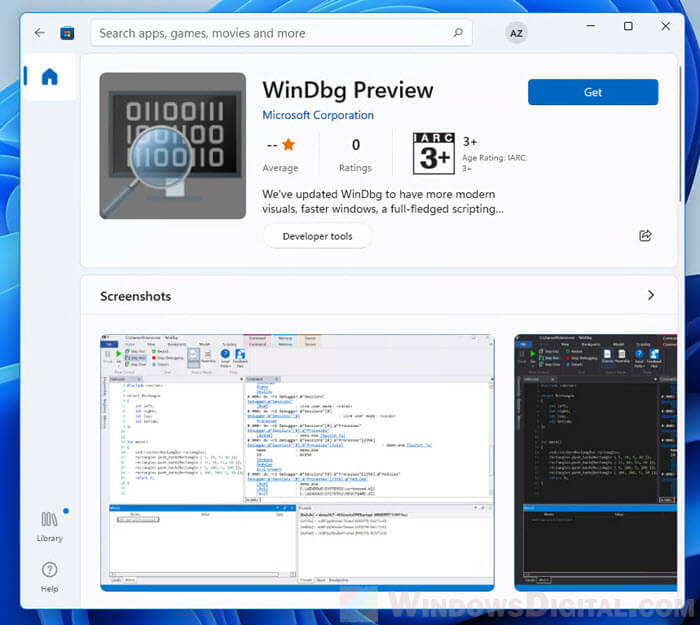Viewport: 700px width, 625px height.
Task: Install the app with Get button
Action: pos(593,92)
